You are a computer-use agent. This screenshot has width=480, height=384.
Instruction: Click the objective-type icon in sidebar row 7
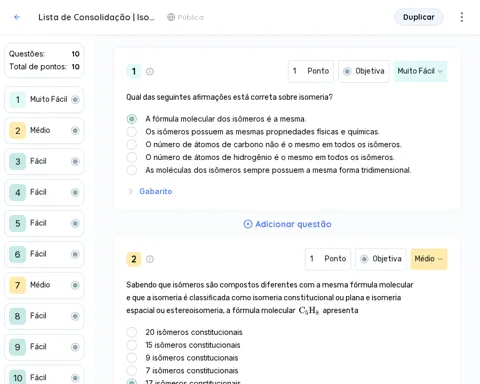tap(75, 285)
